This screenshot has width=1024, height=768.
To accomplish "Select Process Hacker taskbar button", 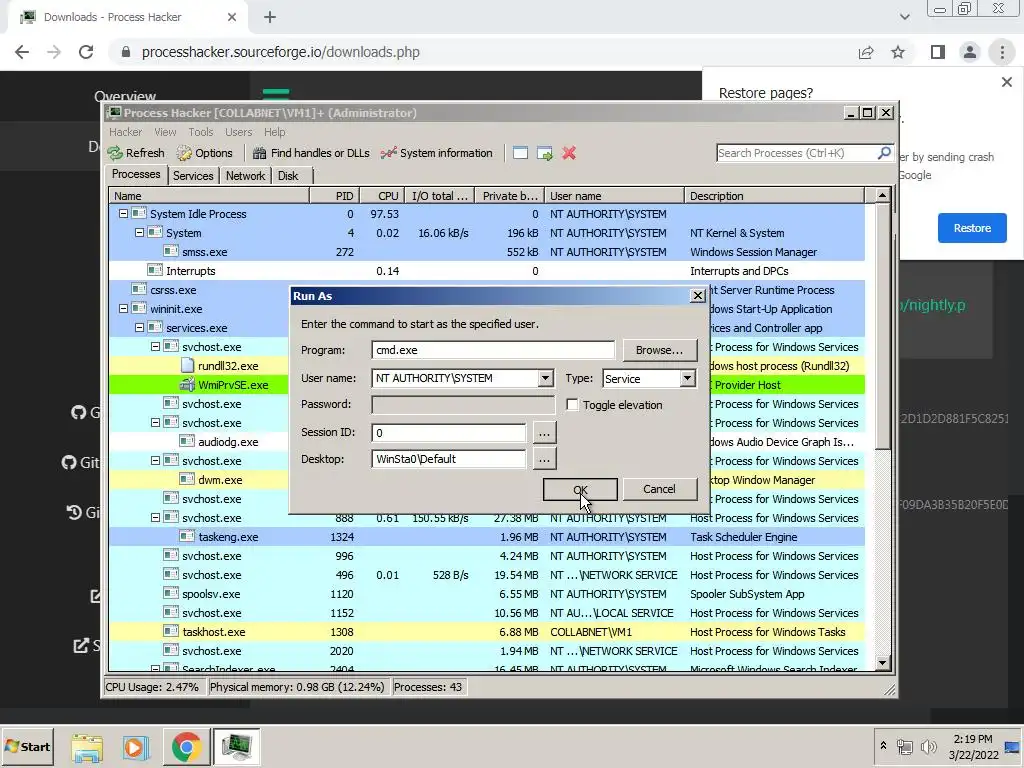I will [236, 747].
